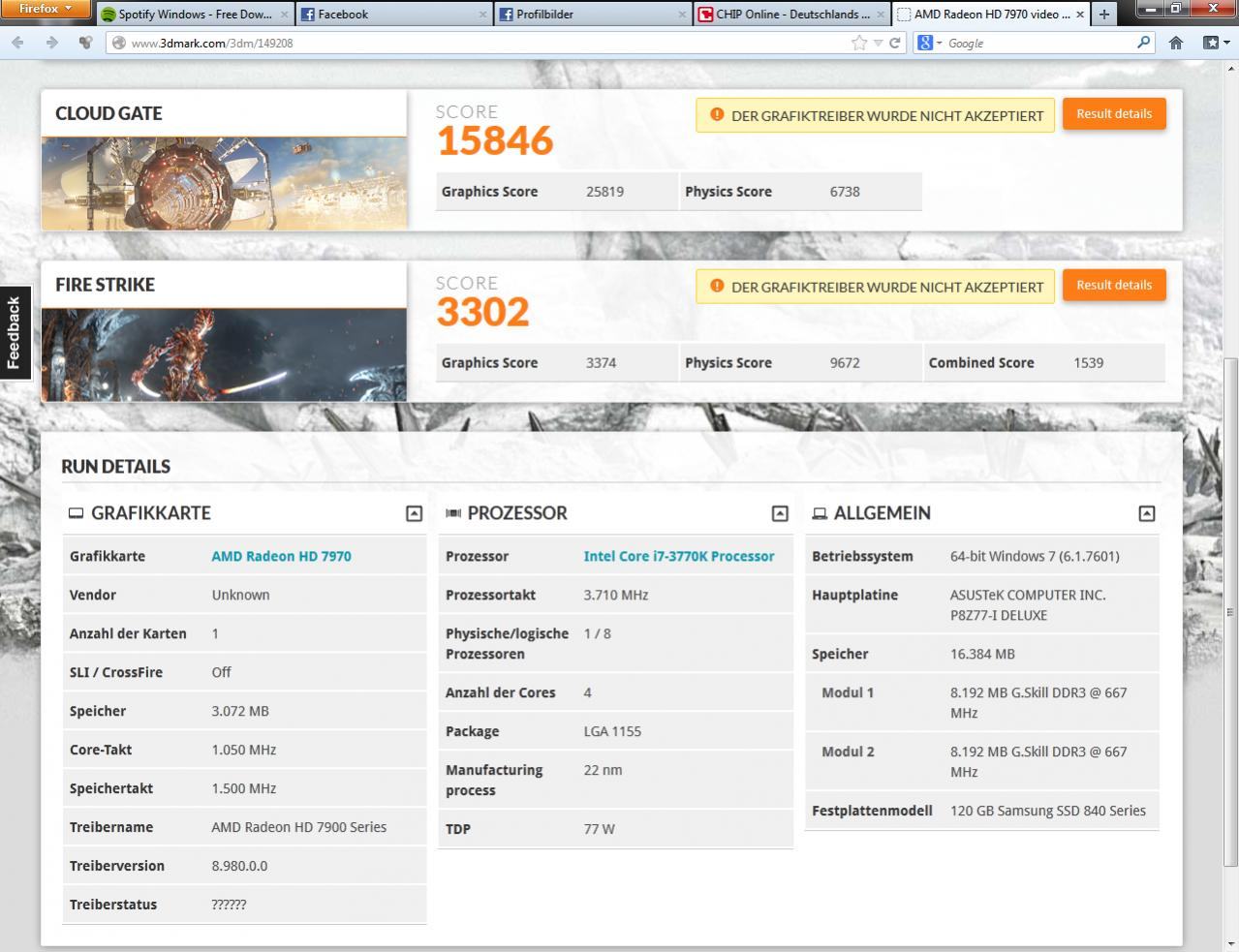Open the Intel Core i7-3770K Processor link

pyautogui.click(x=679, y=556)
